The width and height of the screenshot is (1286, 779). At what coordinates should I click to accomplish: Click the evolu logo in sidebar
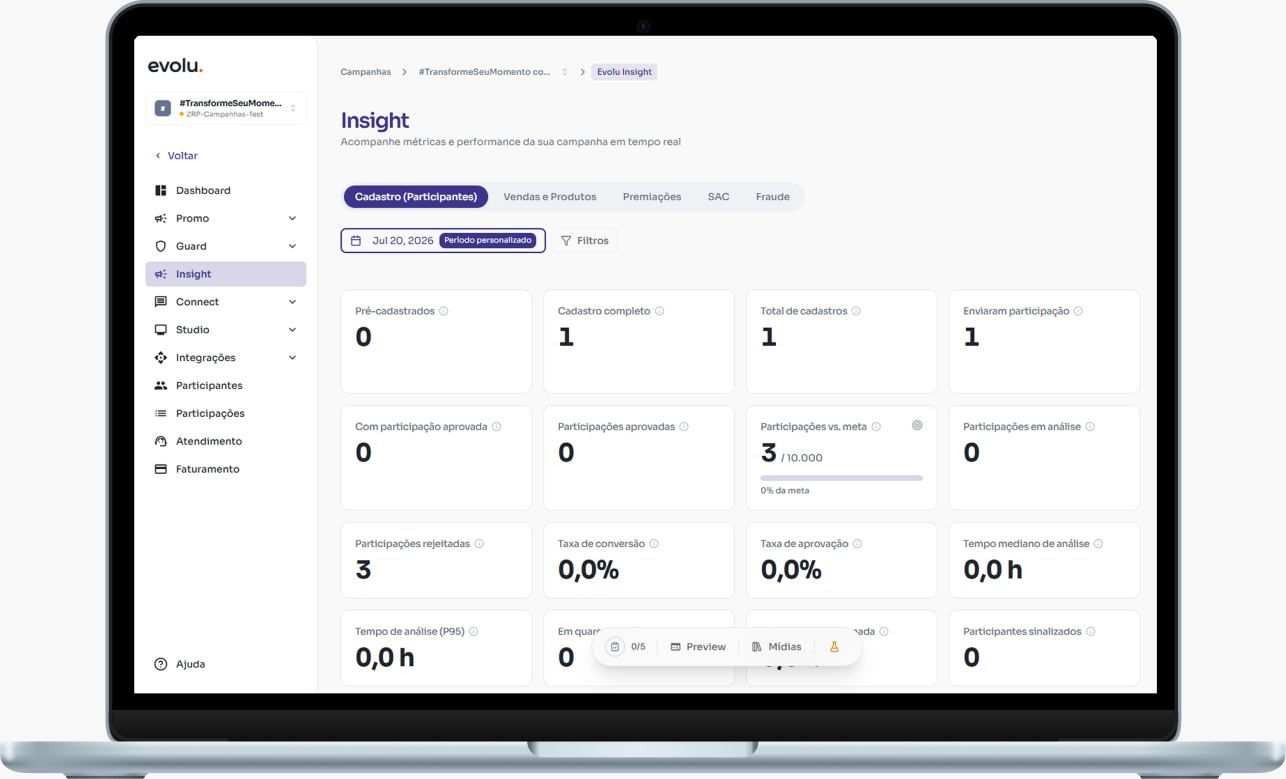coord(175,66)
